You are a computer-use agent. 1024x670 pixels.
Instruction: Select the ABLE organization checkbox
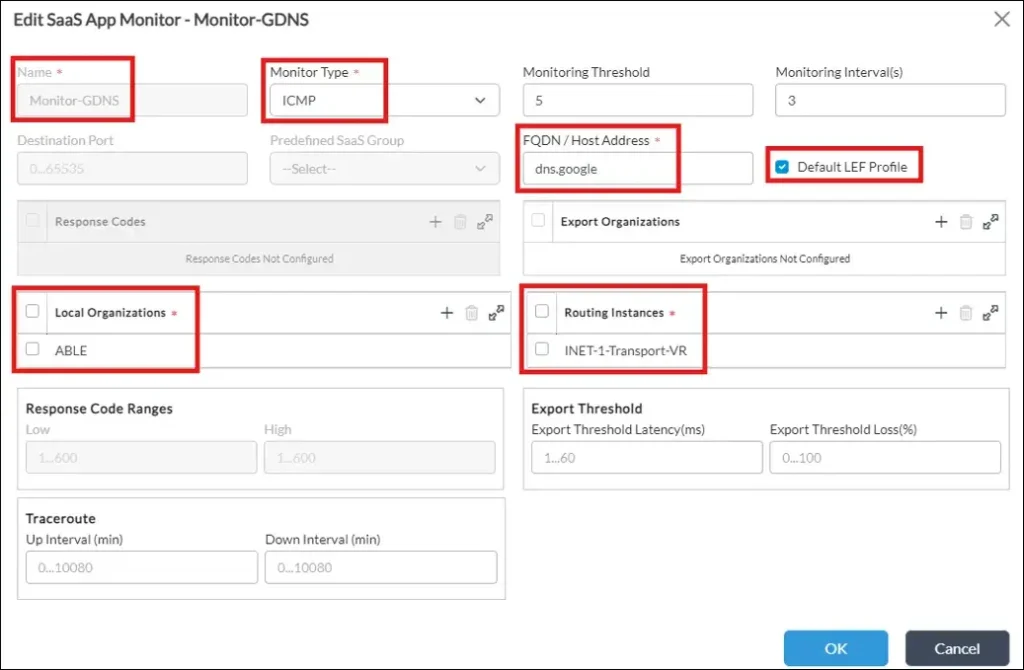tap(33, 350)
